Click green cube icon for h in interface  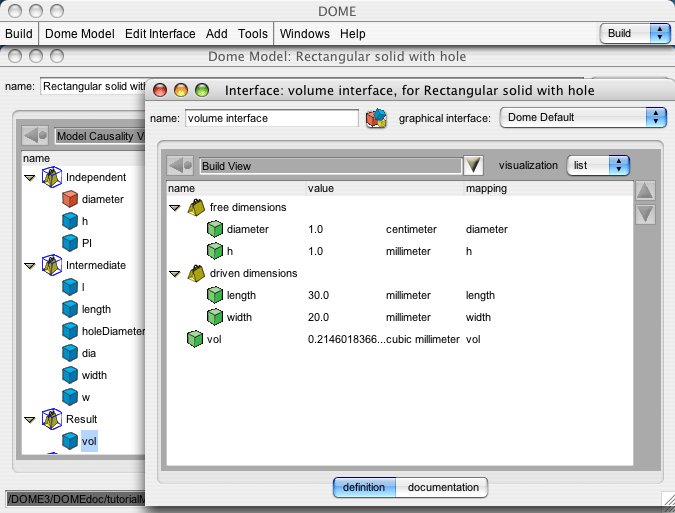tap(215, 251)
